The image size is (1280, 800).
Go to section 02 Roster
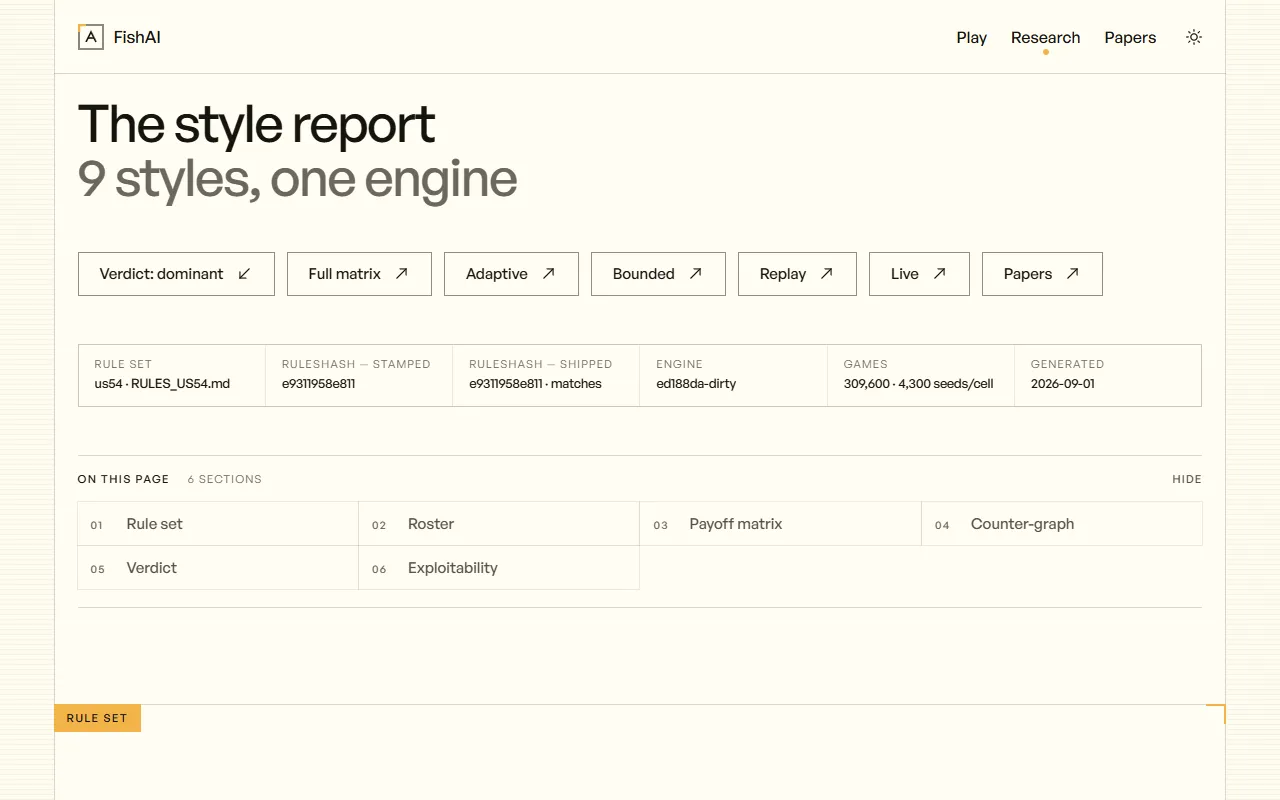[x=499, y=524]
